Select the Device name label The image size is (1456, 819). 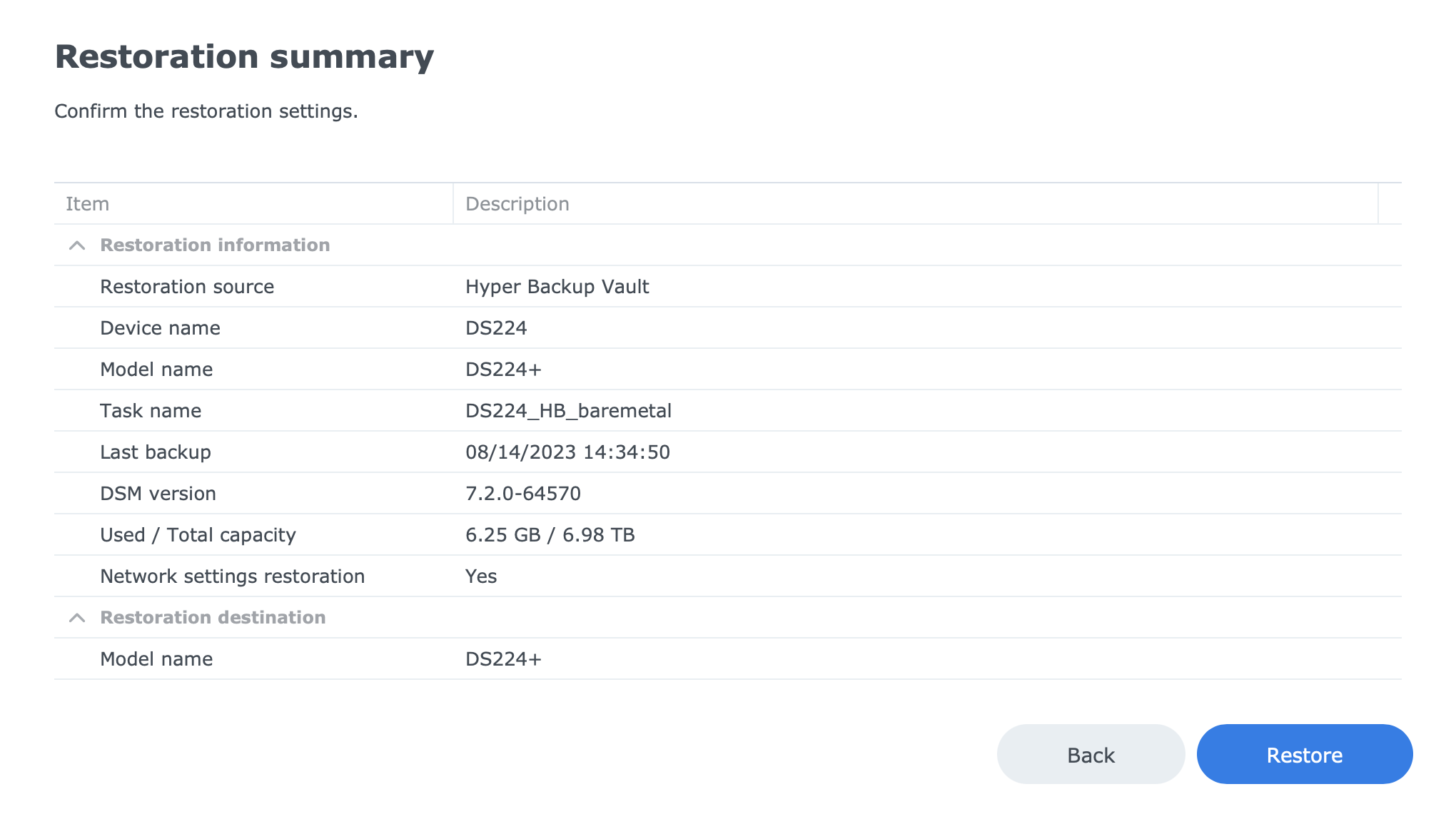[160, 328]
